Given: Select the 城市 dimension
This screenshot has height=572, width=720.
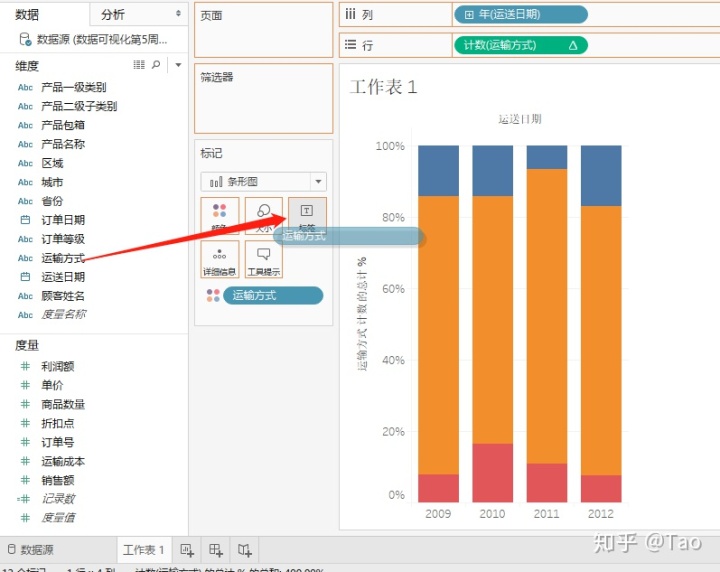Looking at the screenshot, I should (52, 182).
